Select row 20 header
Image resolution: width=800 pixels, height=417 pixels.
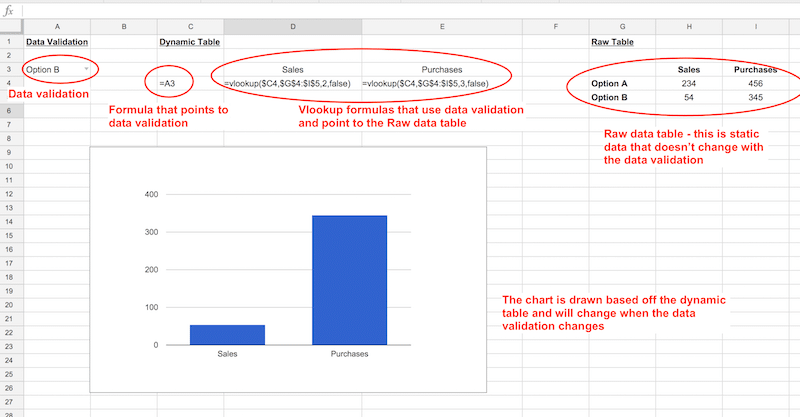9,305
